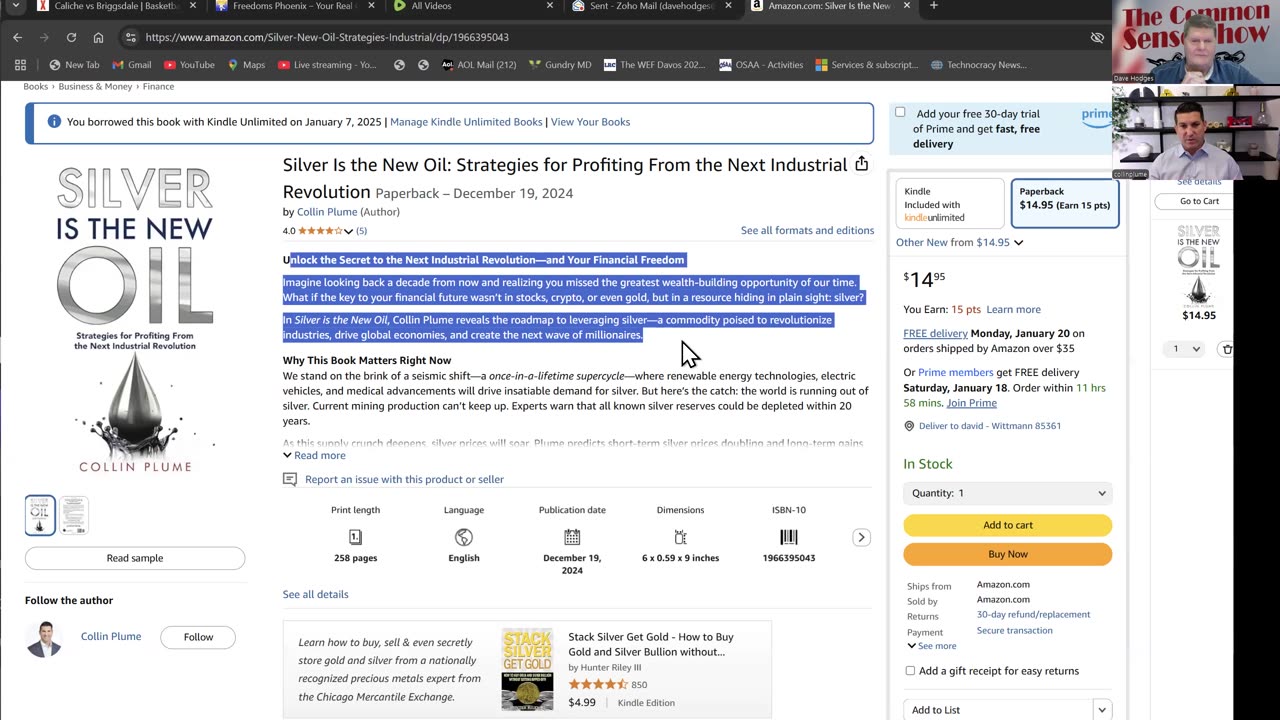
Task: Go to the browser home icon
Action: pos(98,37)
